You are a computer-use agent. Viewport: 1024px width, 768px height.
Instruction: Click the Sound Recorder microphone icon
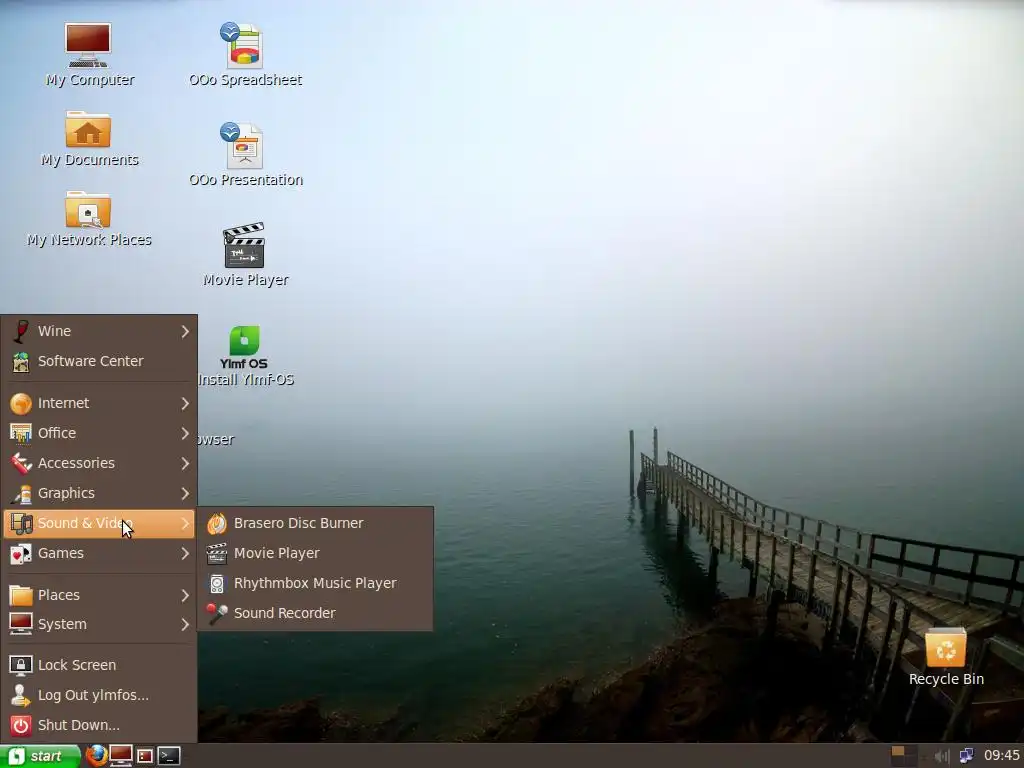[x=217, y=613]
